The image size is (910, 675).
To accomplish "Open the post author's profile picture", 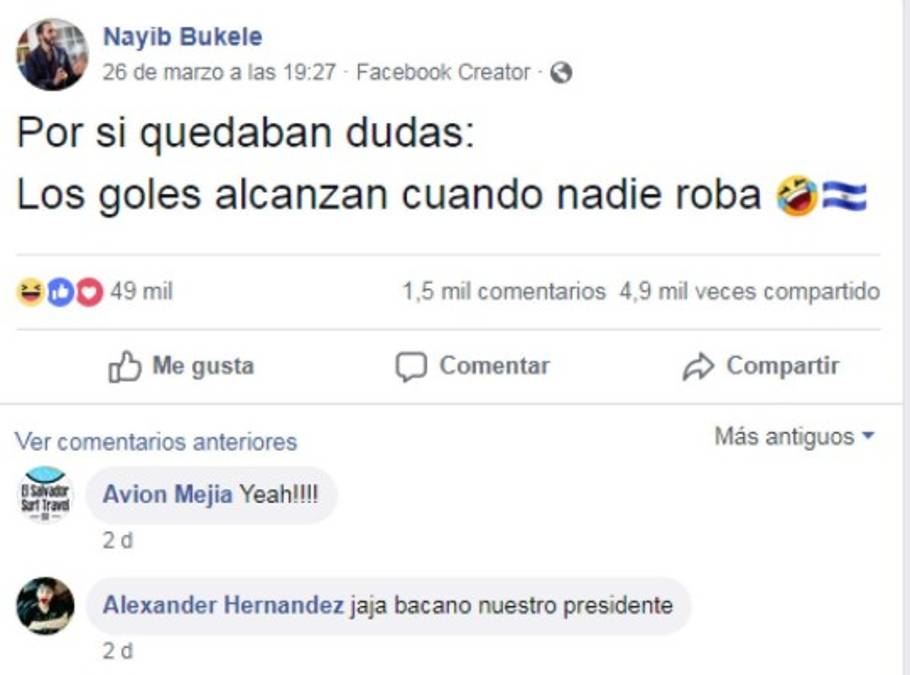I will 51,54.
